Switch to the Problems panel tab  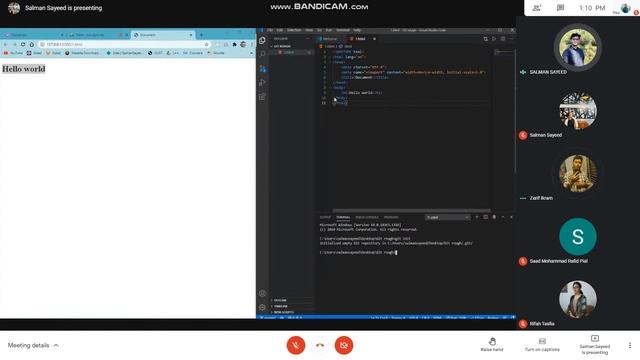391,217
